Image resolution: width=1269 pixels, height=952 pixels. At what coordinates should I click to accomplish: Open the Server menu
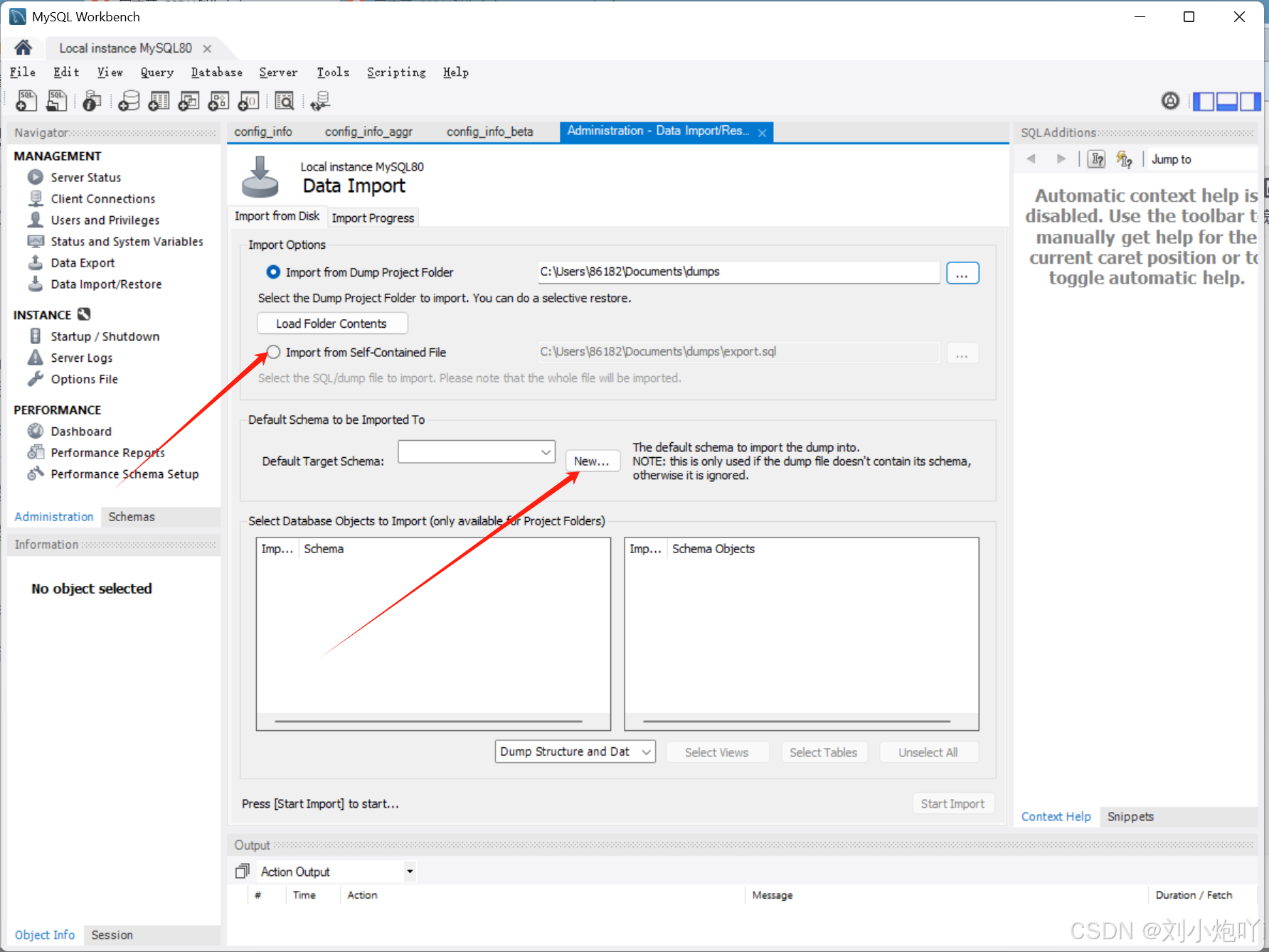click(278, 72)
